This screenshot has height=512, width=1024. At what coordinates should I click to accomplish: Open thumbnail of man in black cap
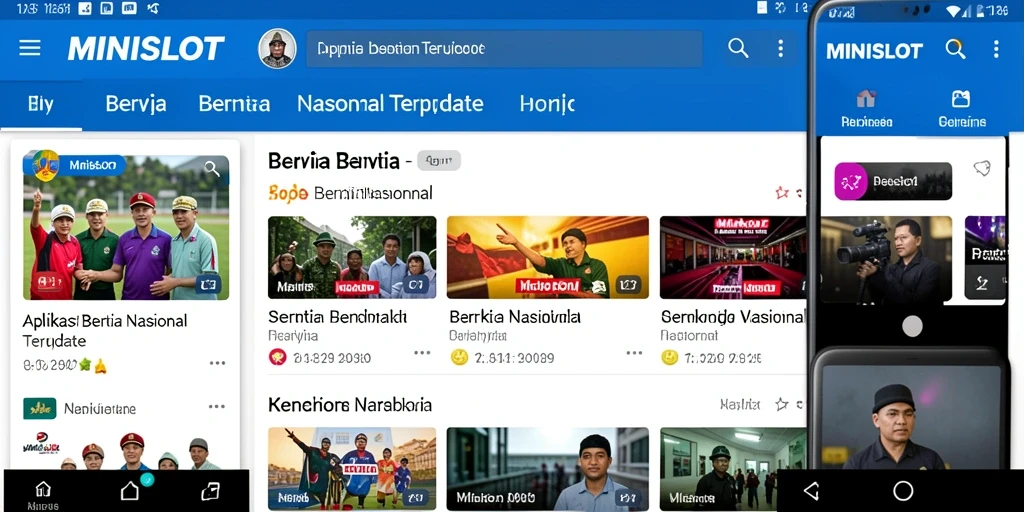(547, 469)
